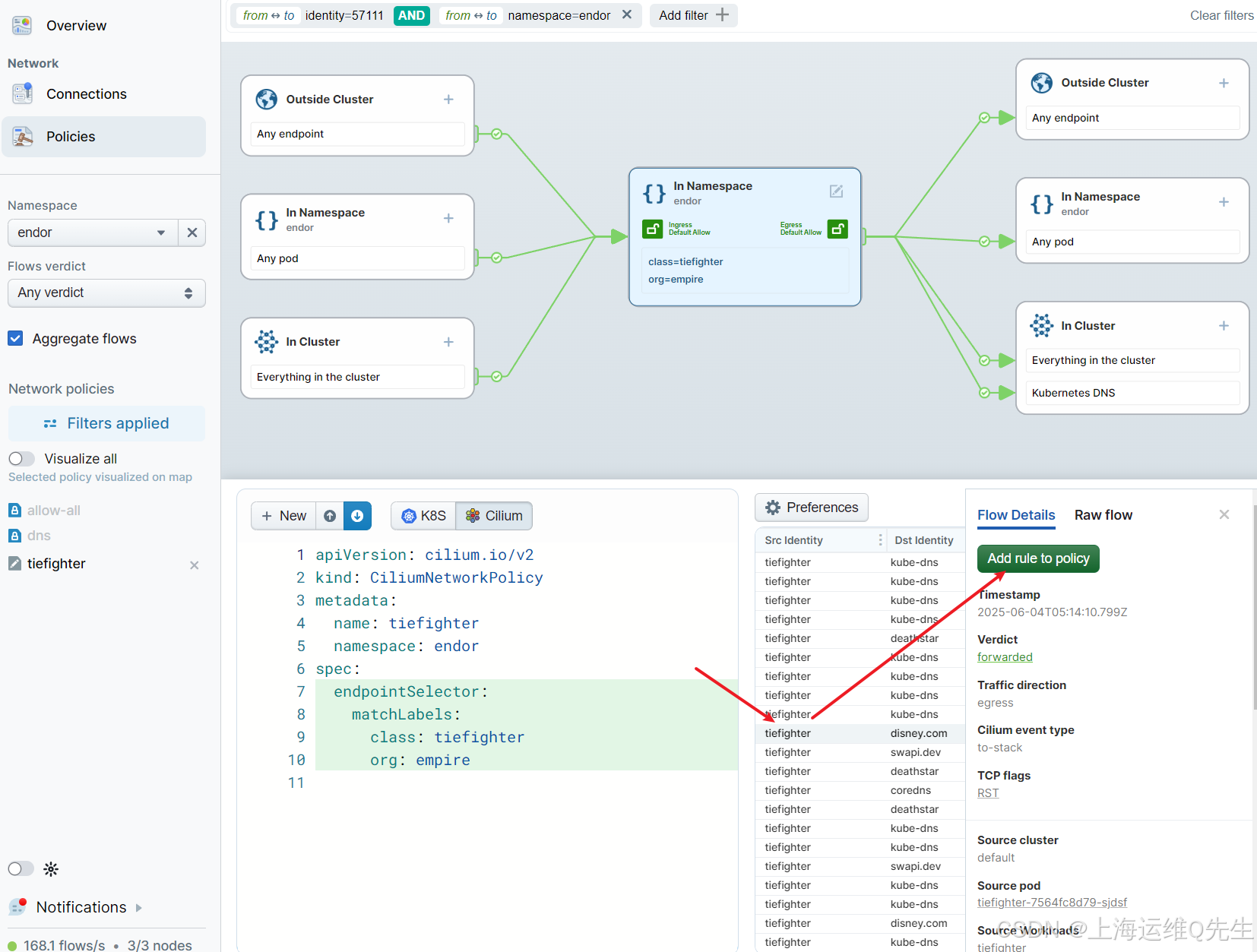Uncheck the Aggregate flows checkbox
Image resolution: width=1257 pixels, height=952 pixels.
[x=15, y=338]
